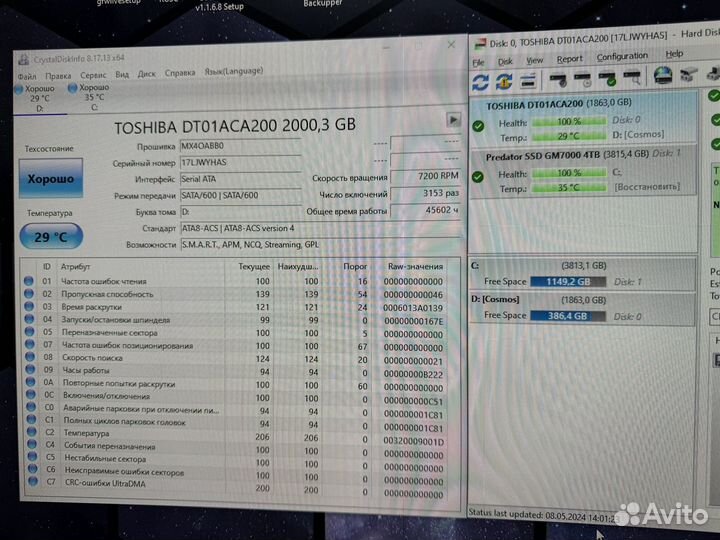The width and height of the screenshot is (720, 540).
Task: Select the C: drive tab showing 35 °C
Action: [94, 97]
